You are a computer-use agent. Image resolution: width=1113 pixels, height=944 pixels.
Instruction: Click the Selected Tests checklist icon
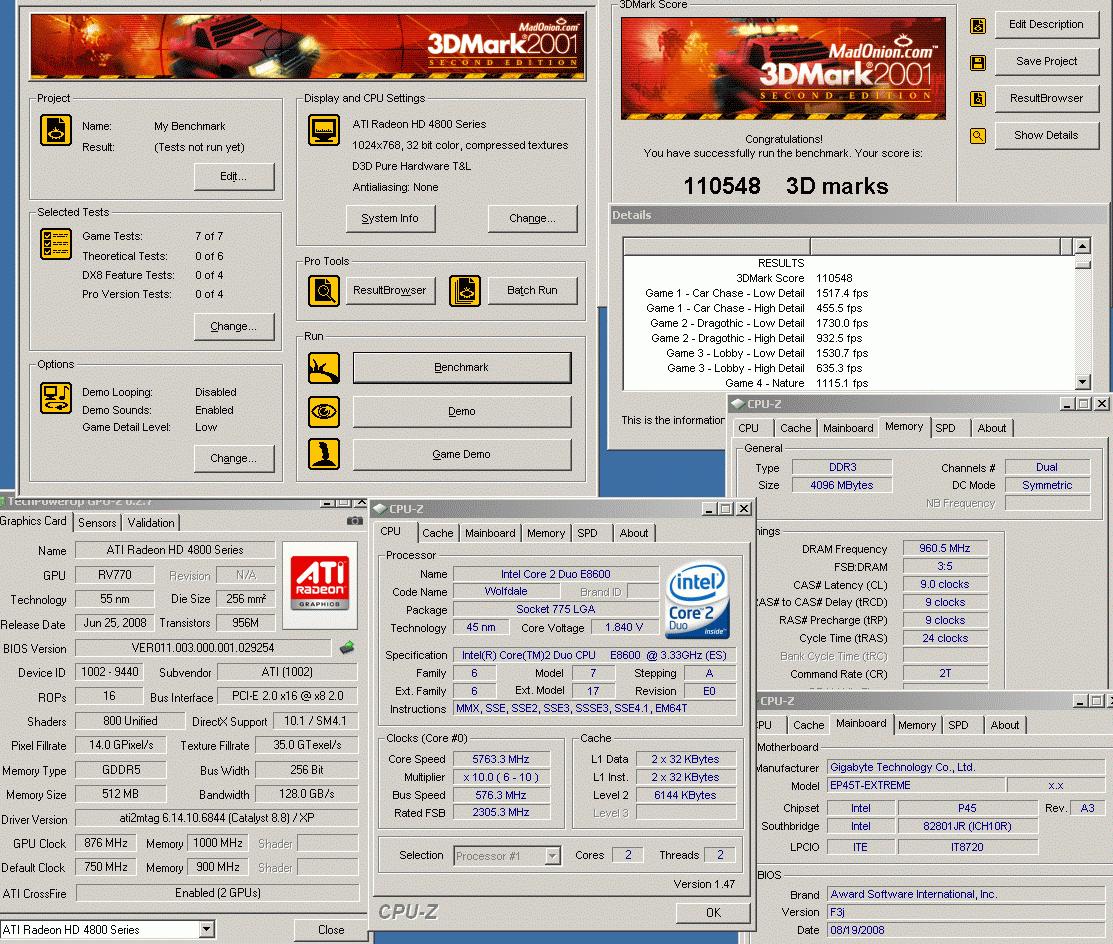click(x=55, y=244)
